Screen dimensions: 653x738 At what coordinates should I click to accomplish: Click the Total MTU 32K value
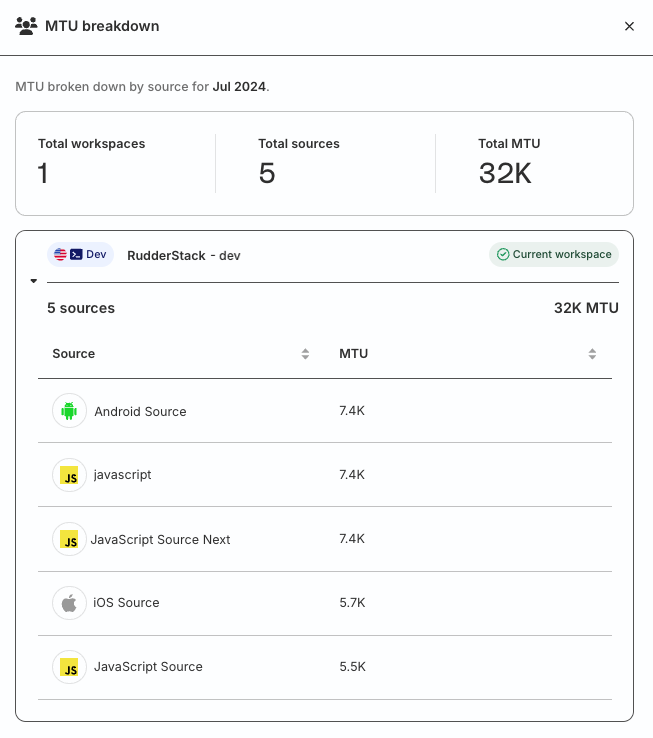(x=505, y=173)
